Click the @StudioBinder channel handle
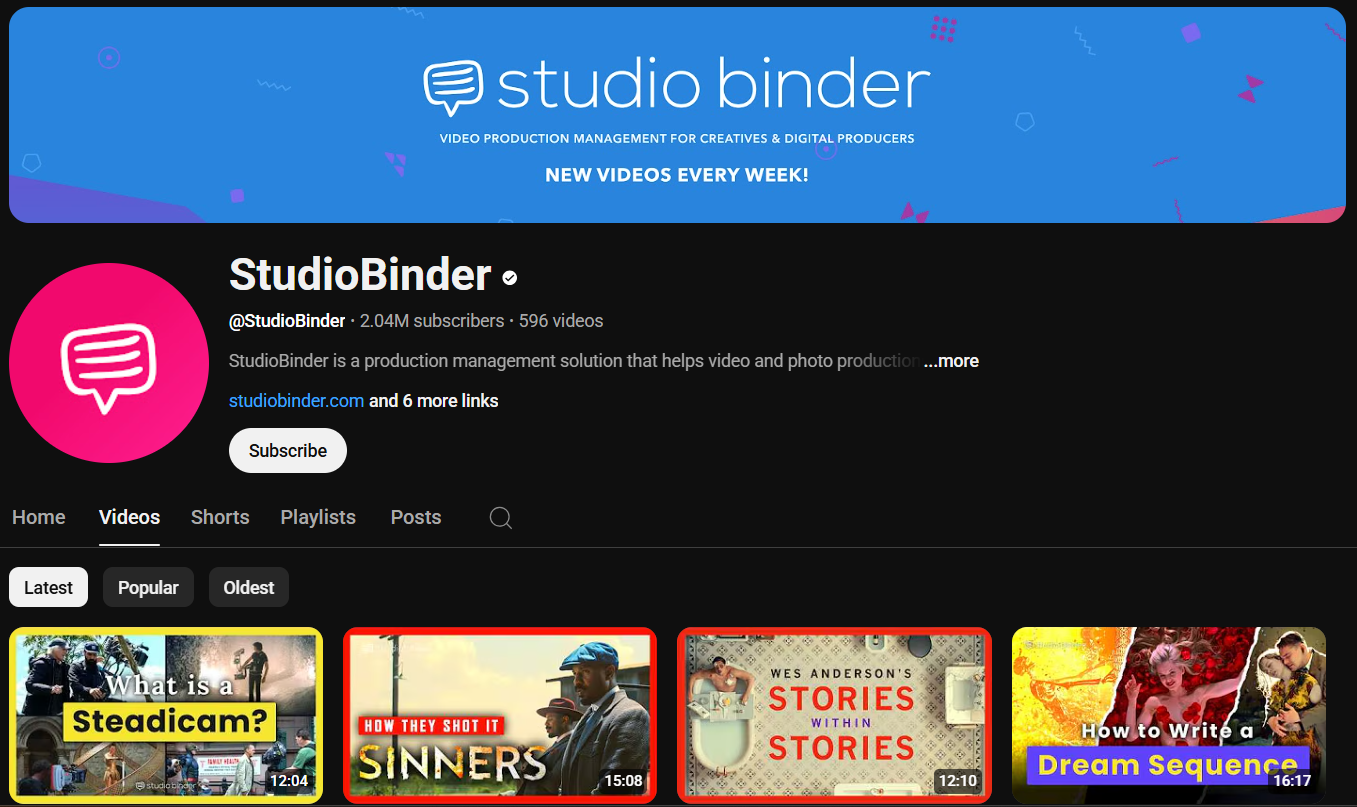The height and width of the screenshot is (807, 1357). tap(287, 321)
